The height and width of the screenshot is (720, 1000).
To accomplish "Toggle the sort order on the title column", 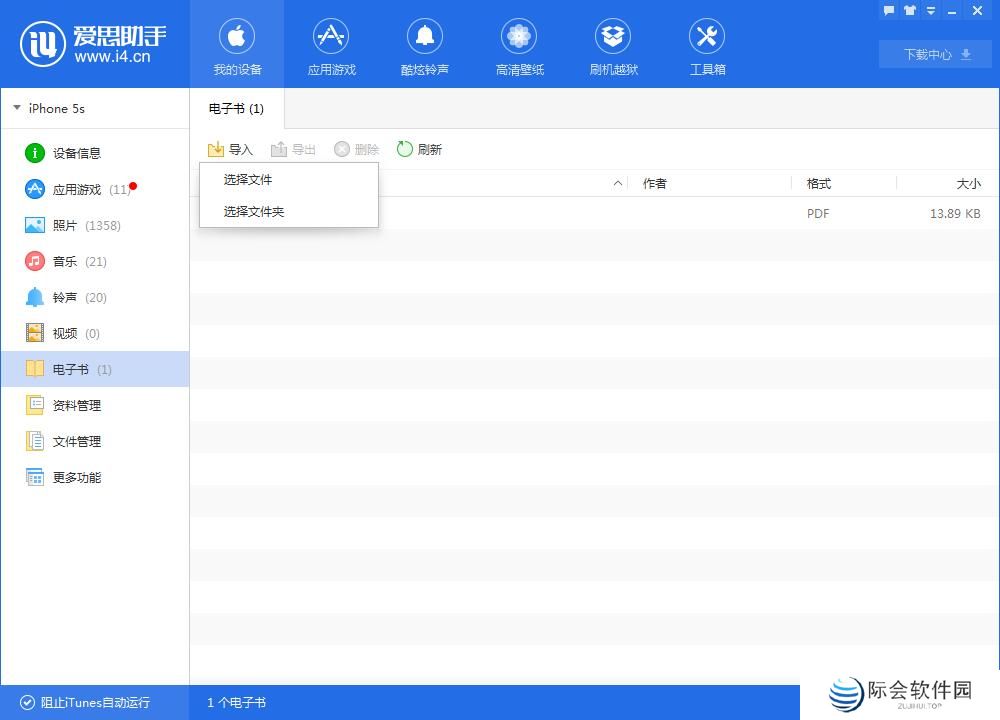I will coord(618,183).
